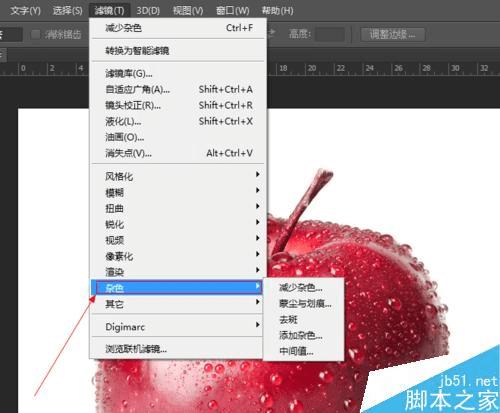Select 中间值... in the submenu
This screenshot has height=413, width=500.
click(x=303, y=351)
